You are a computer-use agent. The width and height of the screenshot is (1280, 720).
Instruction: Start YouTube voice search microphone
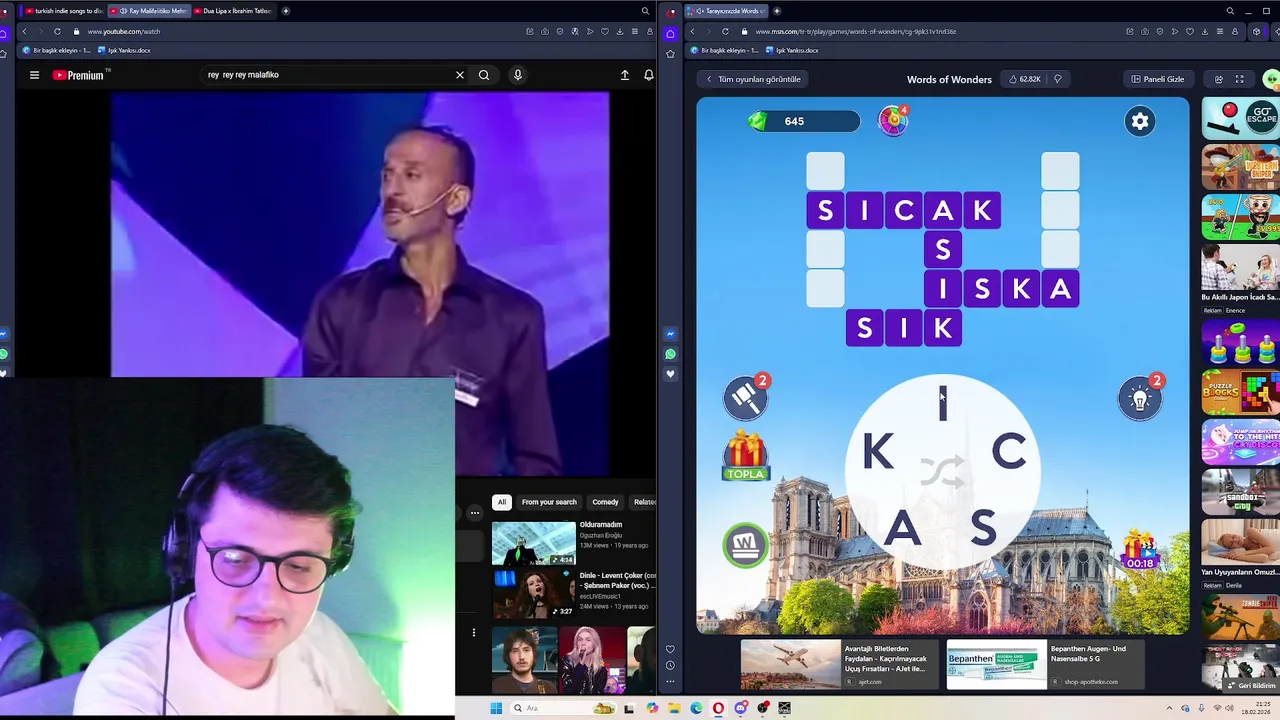(x=517, y=75)
